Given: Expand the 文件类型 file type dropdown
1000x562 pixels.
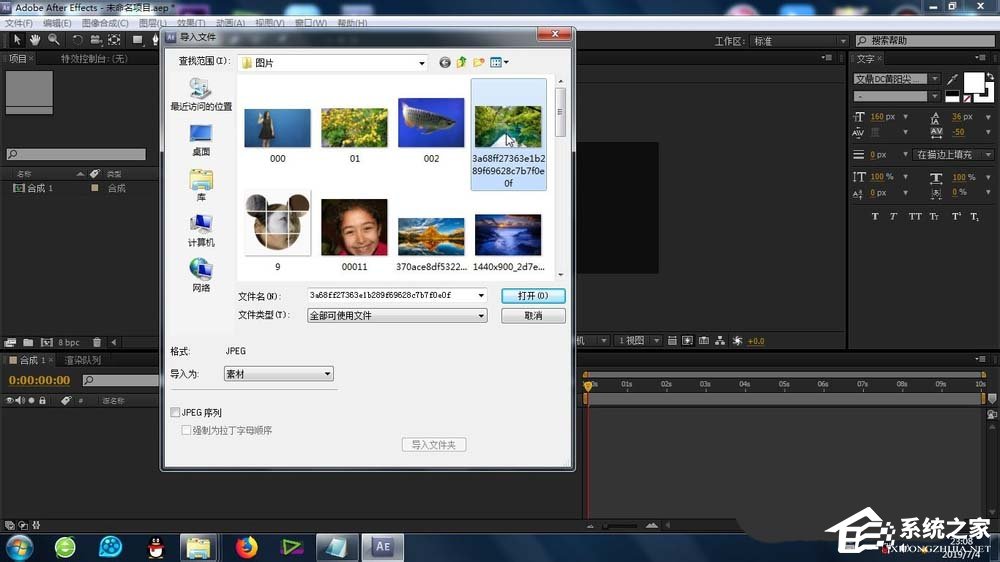Looking at the screenshot, I should point(397,316).
